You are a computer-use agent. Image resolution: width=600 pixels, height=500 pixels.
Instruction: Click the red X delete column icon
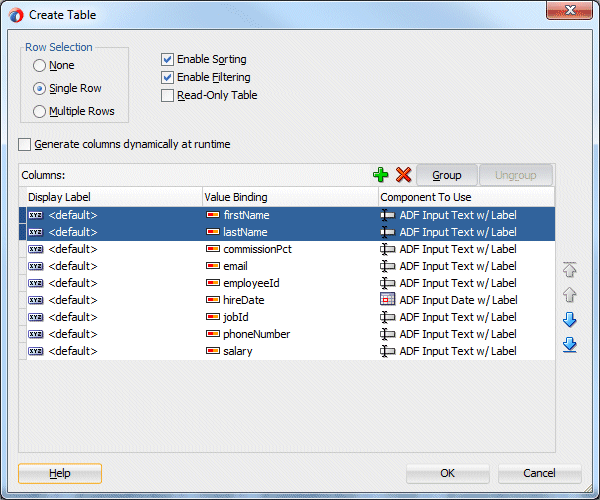click(x=403, y=175)
